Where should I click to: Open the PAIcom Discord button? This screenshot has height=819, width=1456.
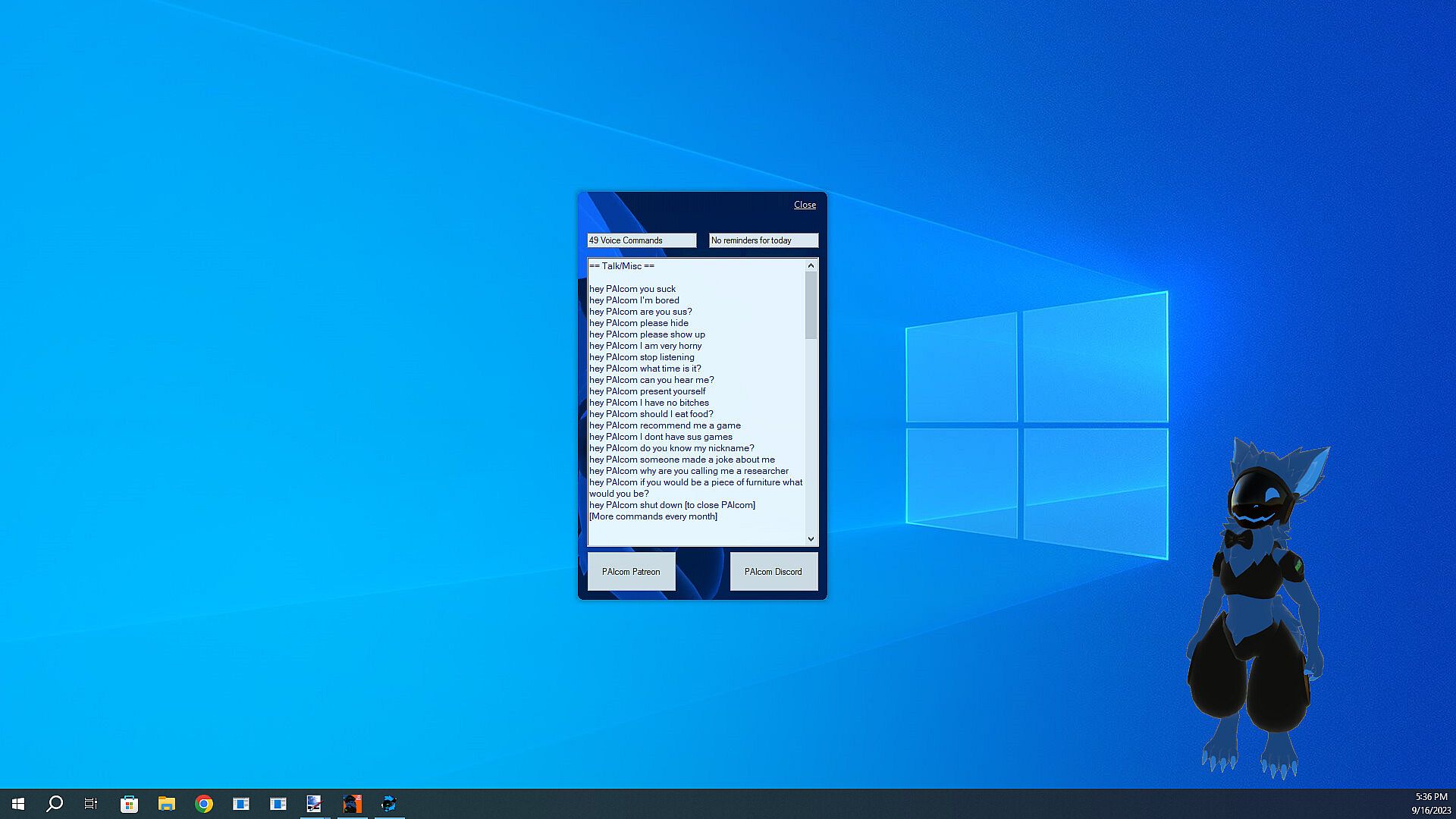[x=773, y=572]
